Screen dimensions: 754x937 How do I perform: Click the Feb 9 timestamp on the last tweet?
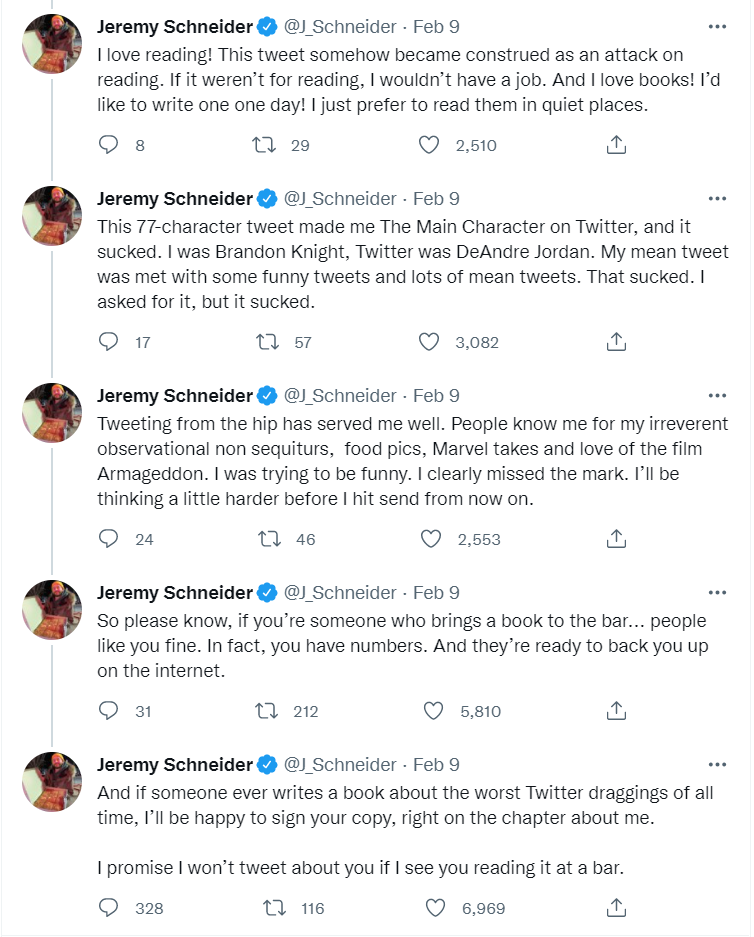[x=436, y=764]
